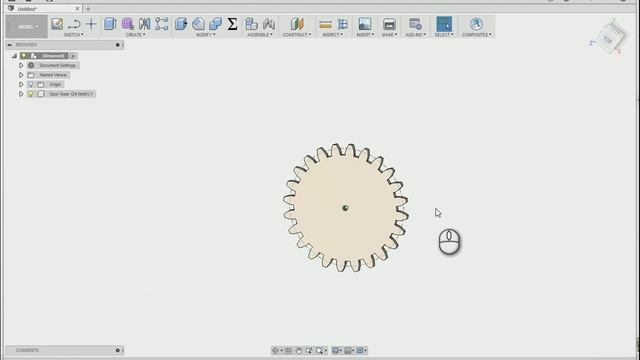This screenshot has height=360, width=640.
Task: Open the ASSEMBLE menu dropdown
Action: 260,35
